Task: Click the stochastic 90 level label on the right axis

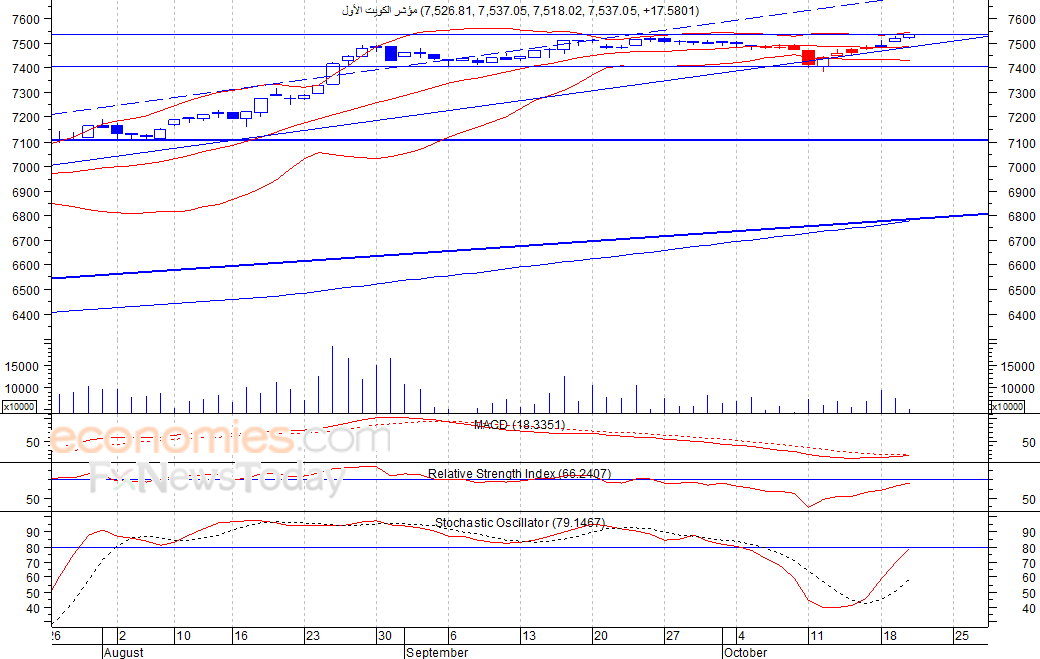Action: pos(1029,533)
